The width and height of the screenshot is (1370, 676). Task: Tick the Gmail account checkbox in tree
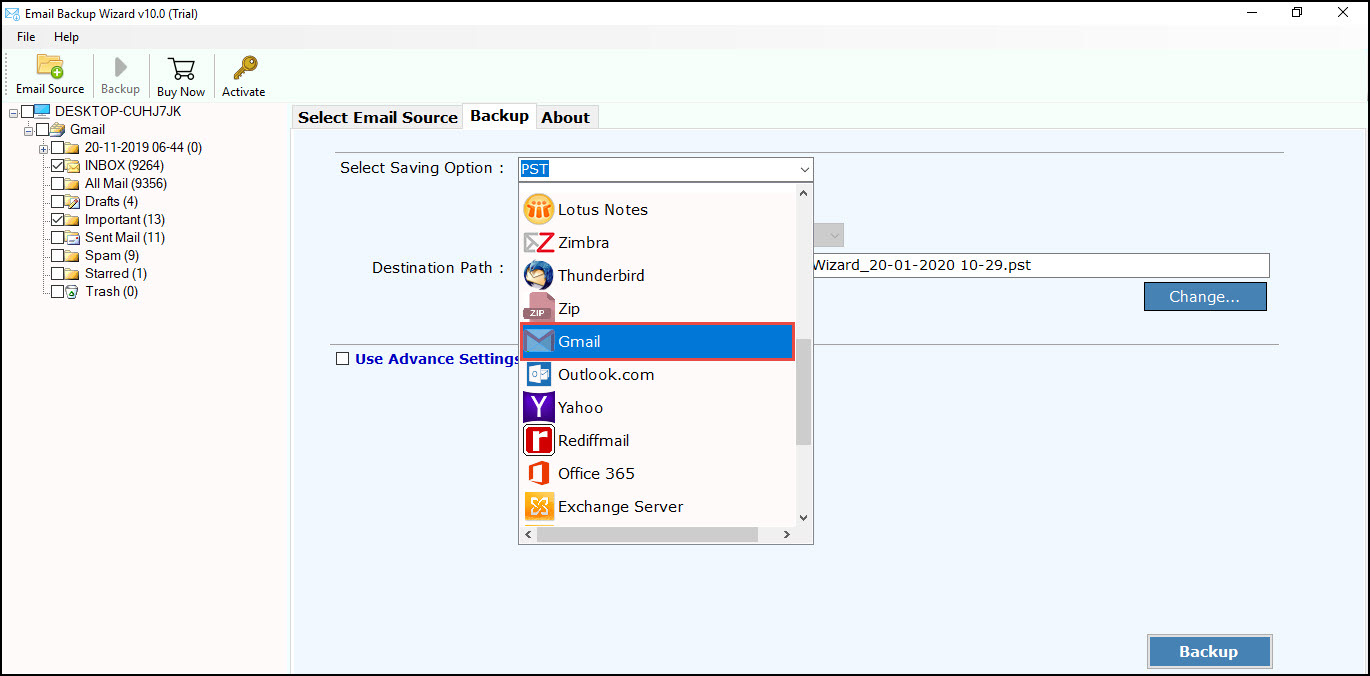point(42,129)
